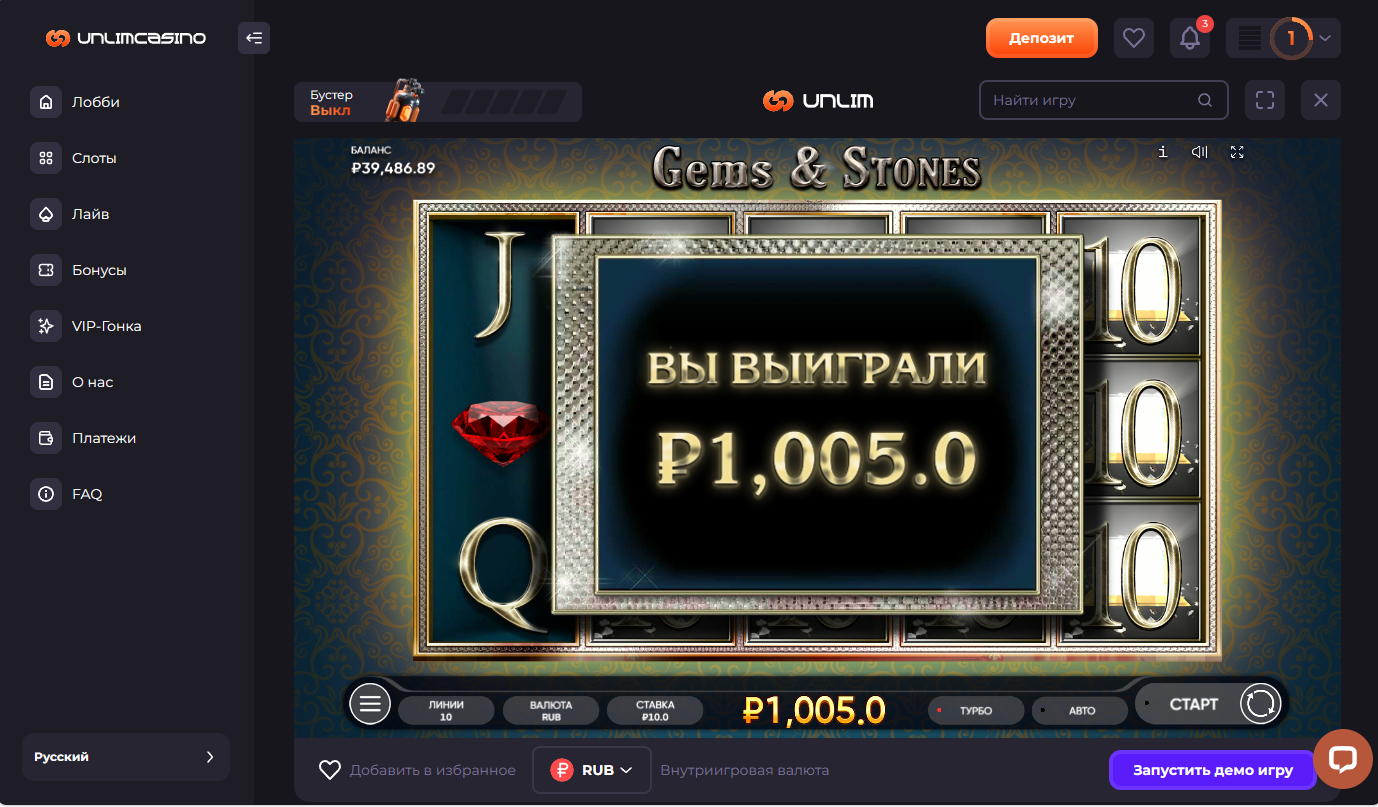Mute the game sound
1378x807 pixels.
(x=1200, y=152)
